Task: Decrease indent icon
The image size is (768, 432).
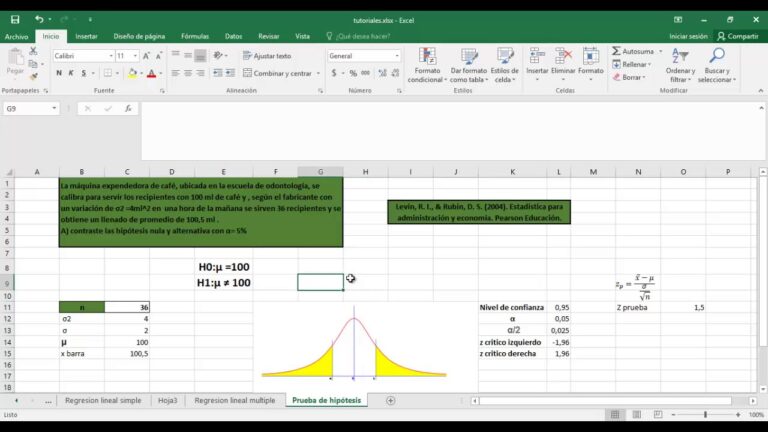Action: [217, 73]
